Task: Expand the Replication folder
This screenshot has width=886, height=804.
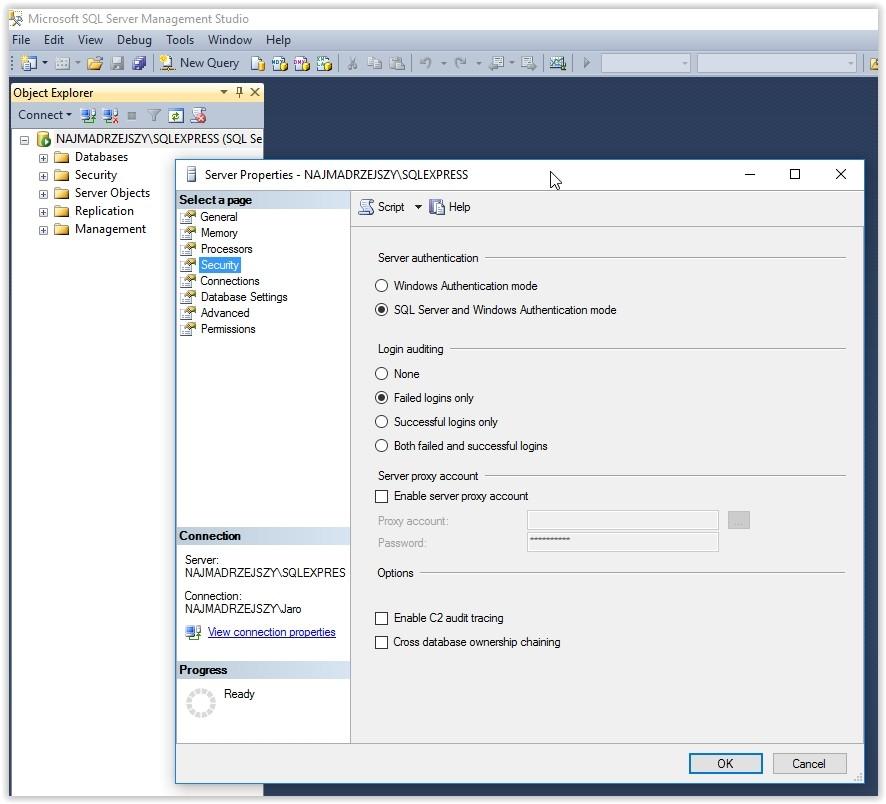Action: click(43, 212)
